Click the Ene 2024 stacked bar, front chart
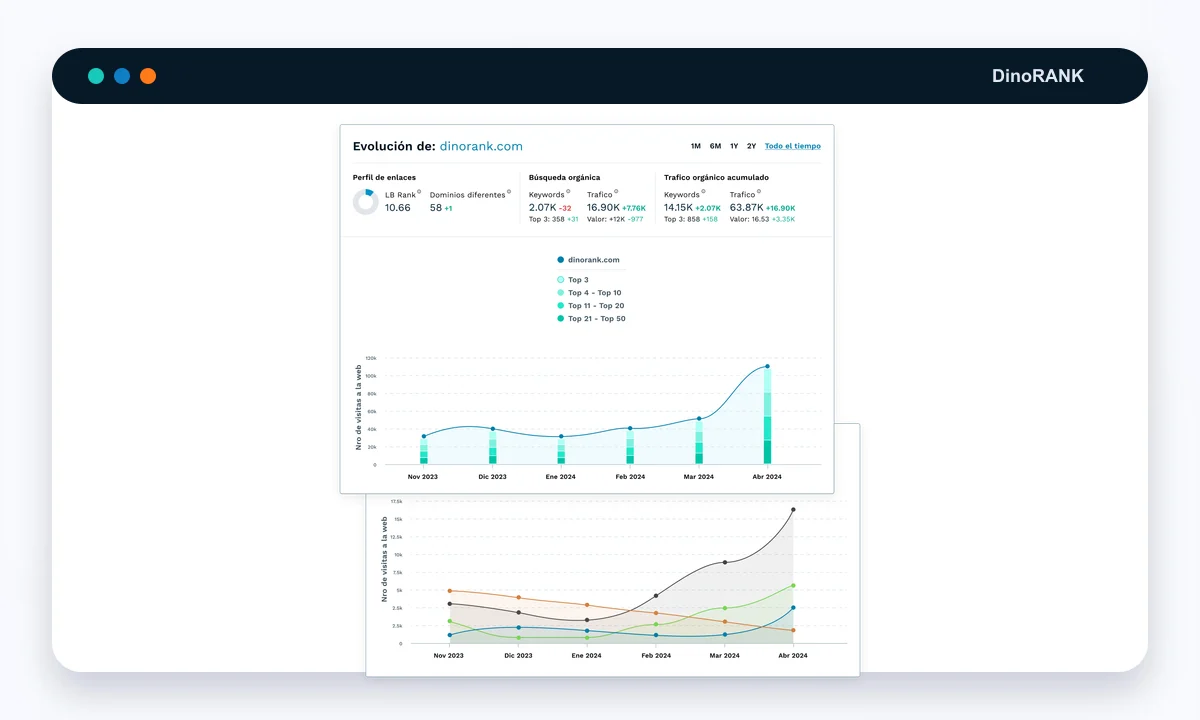The image size is (1200, 720). [561, 451]
